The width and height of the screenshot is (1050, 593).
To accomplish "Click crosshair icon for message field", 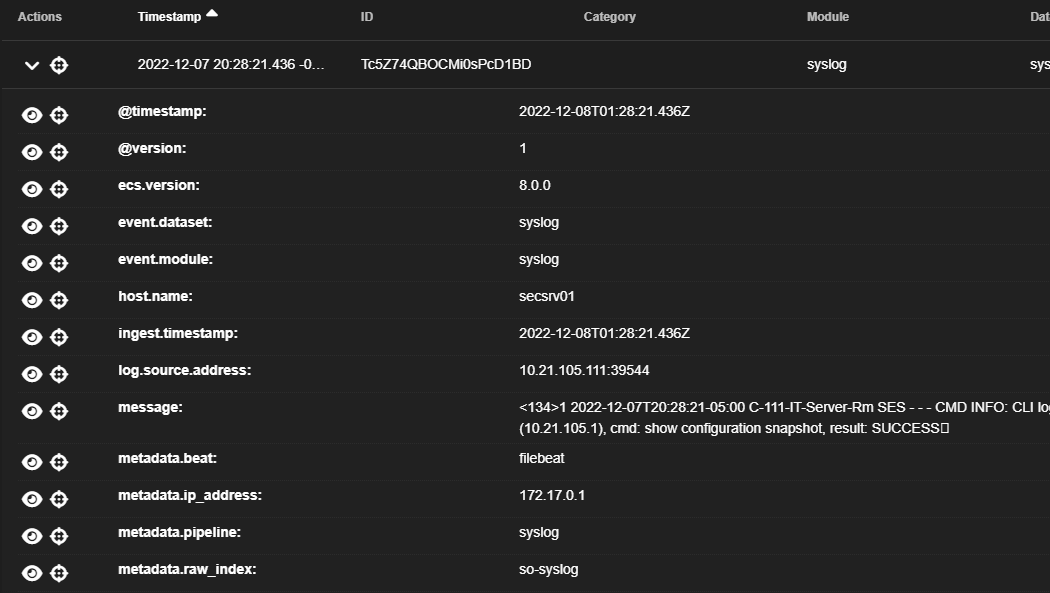I will pyautogui.click(x=59, y=411).
